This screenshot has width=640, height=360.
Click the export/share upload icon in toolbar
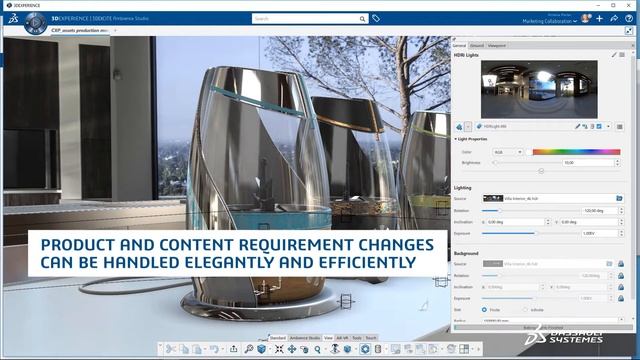[233, 349]
